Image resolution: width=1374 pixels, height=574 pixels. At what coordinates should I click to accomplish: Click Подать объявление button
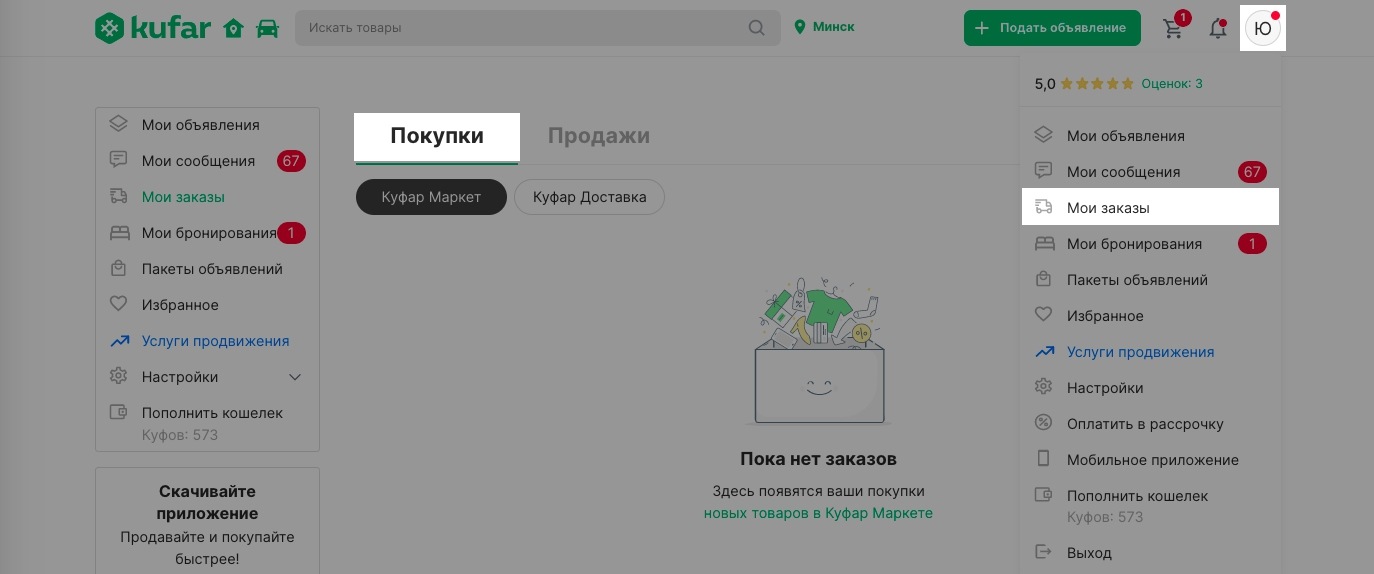1052,28
